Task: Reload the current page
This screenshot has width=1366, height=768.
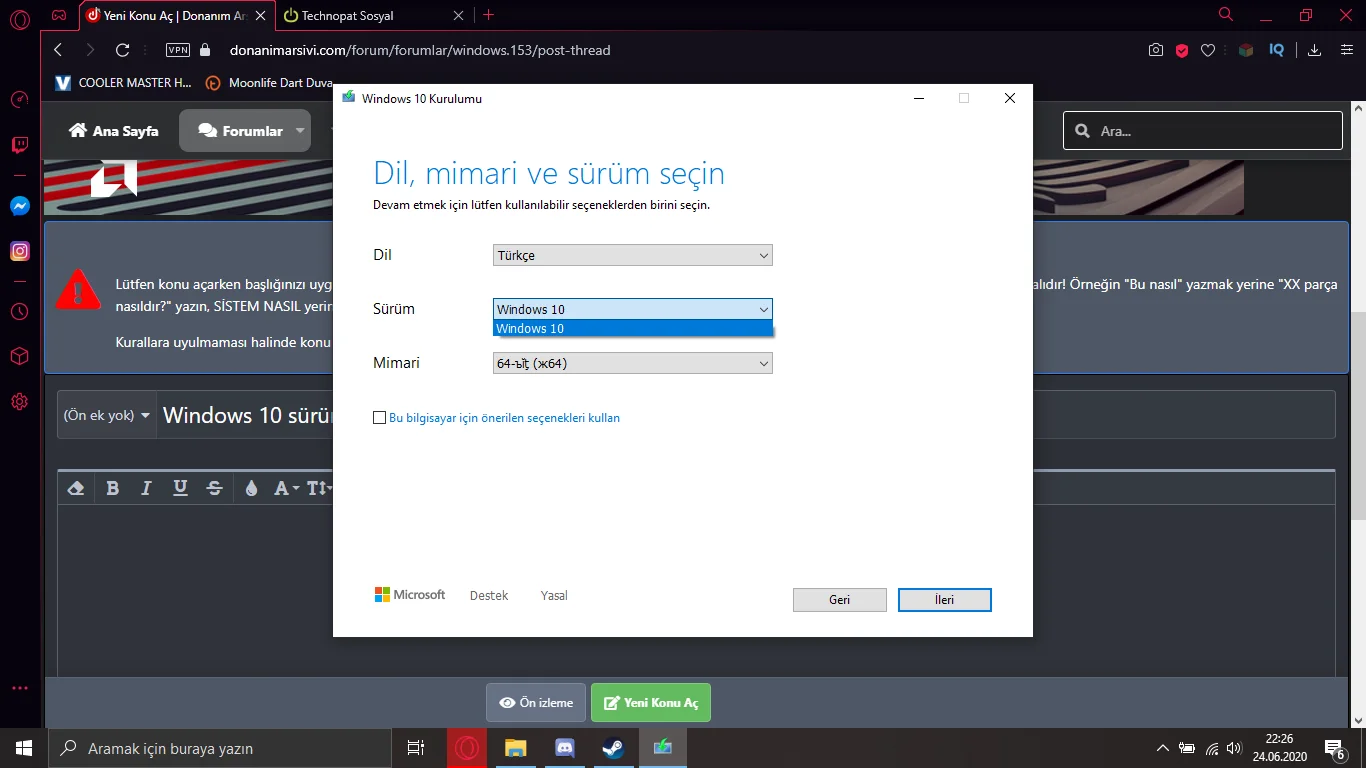Action: coord(123,50)
